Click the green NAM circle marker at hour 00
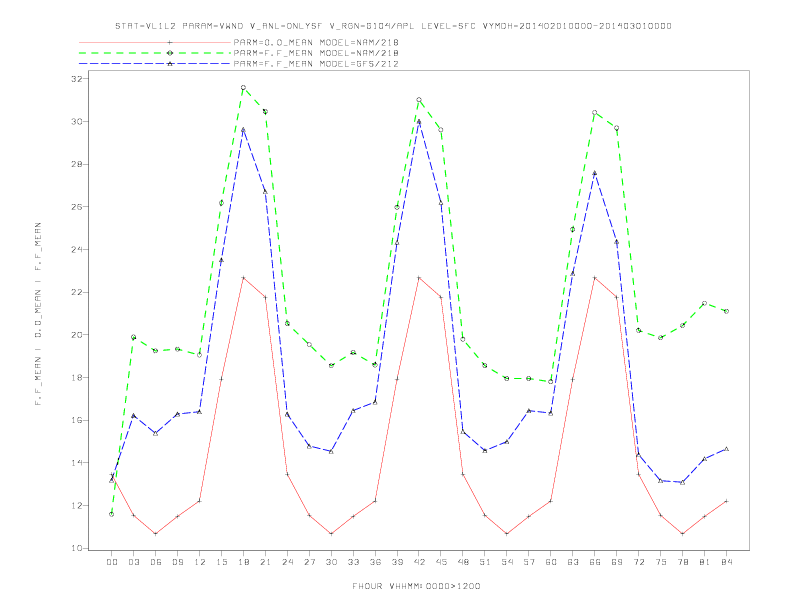 (x=112, y=514)
